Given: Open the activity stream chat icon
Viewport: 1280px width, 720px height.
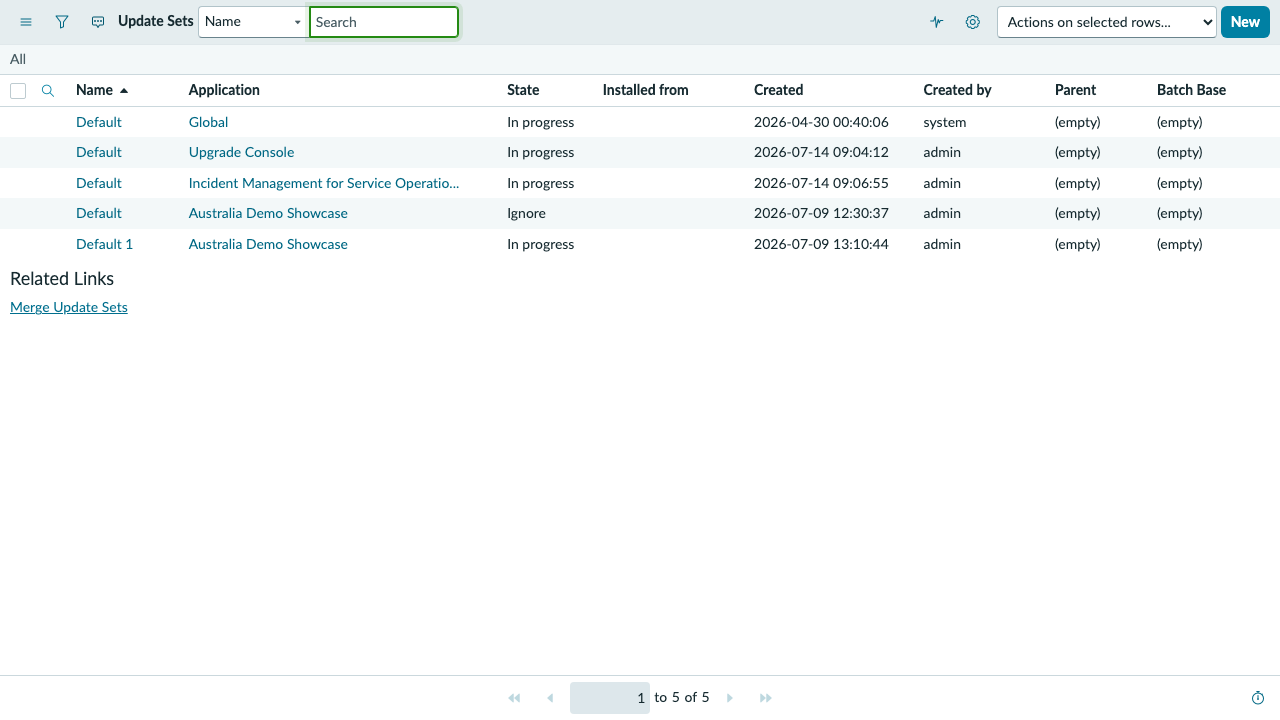Looking at the screenshot, I should click(98, 22).
